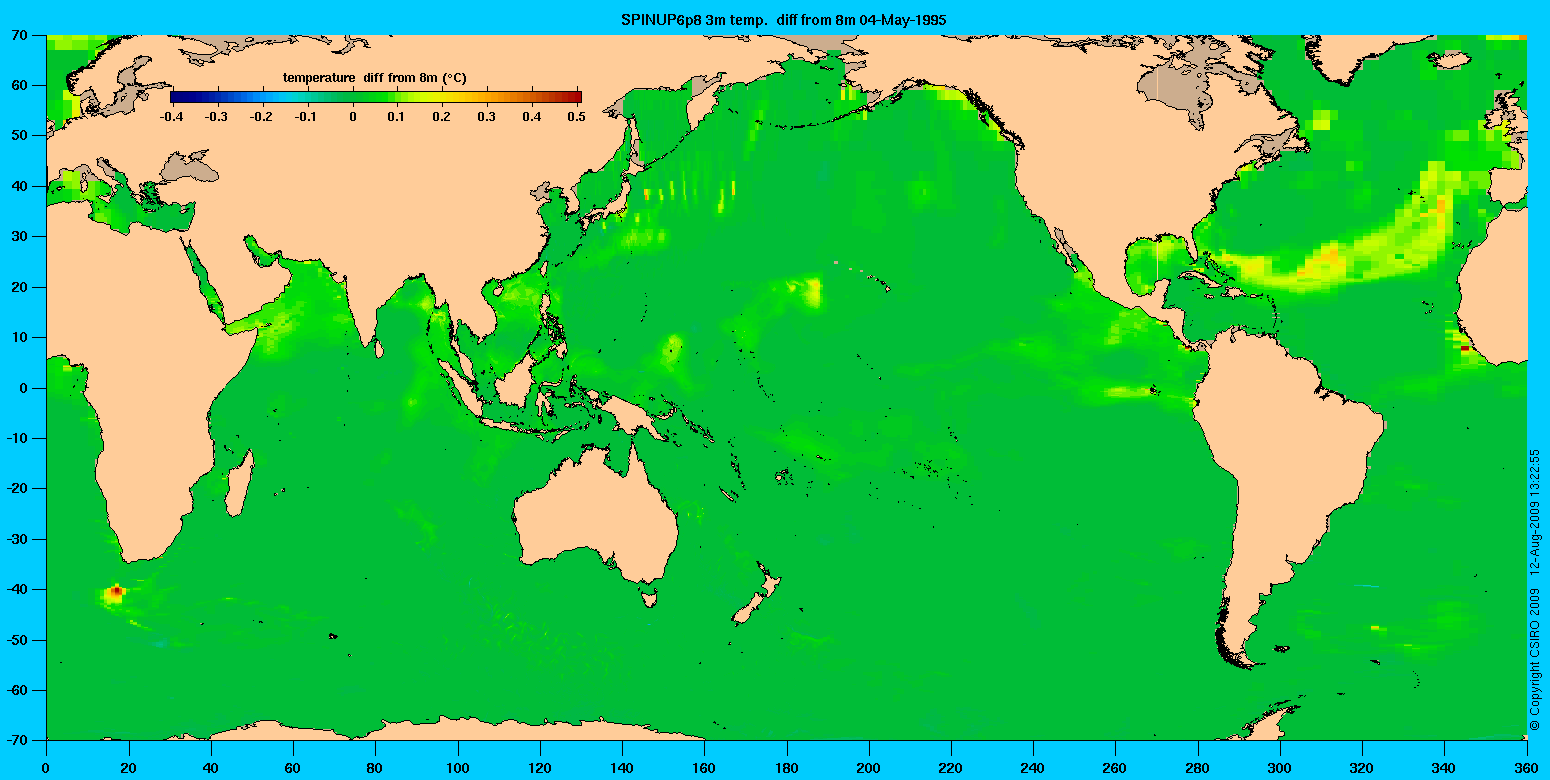Click the '-0.2' tick label on the colorbar
The height and width of the screenshot is (780, 1550).
click(x=262, y=117)
